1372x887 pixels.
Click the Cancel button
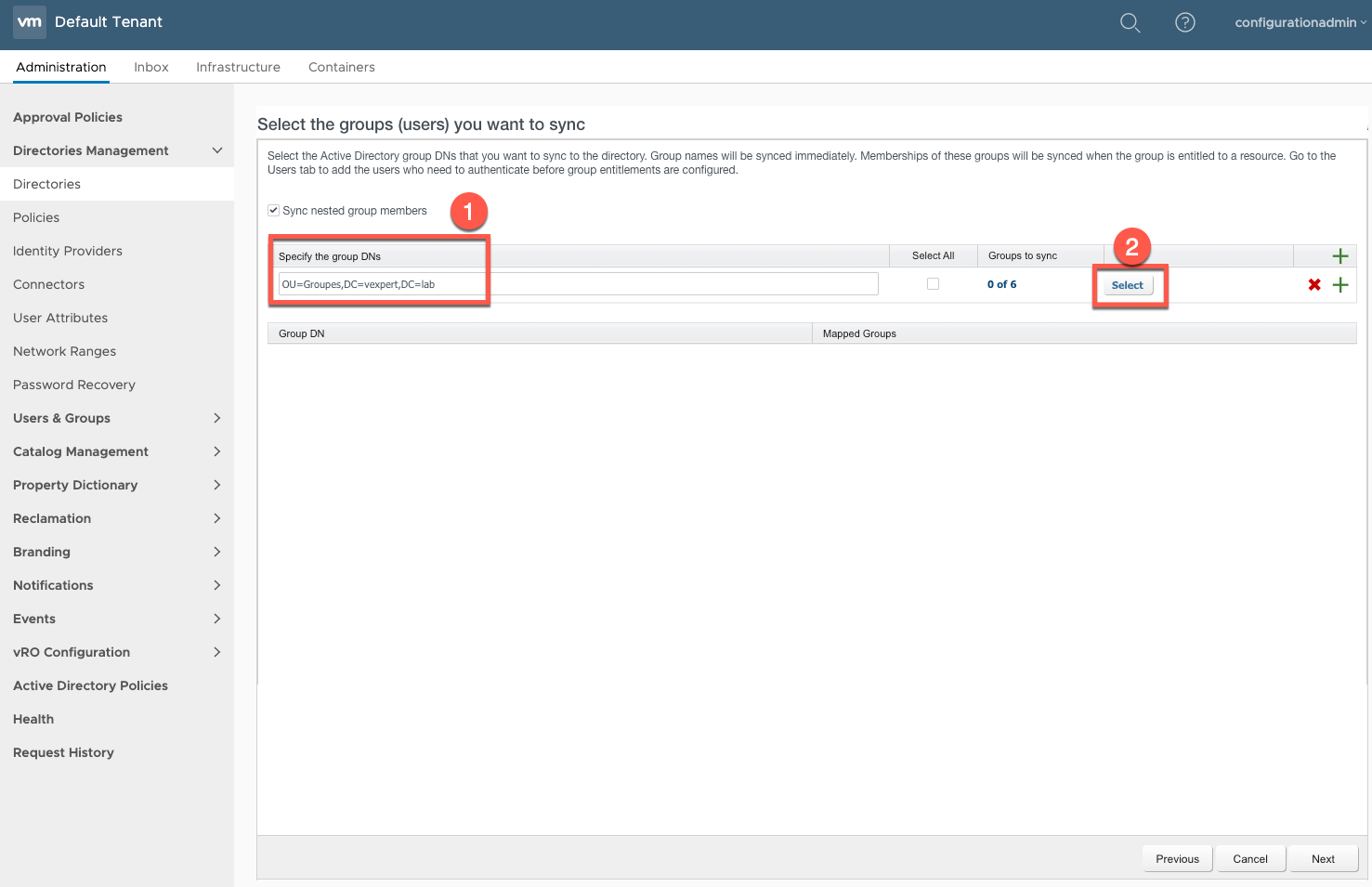[1250, 859]
